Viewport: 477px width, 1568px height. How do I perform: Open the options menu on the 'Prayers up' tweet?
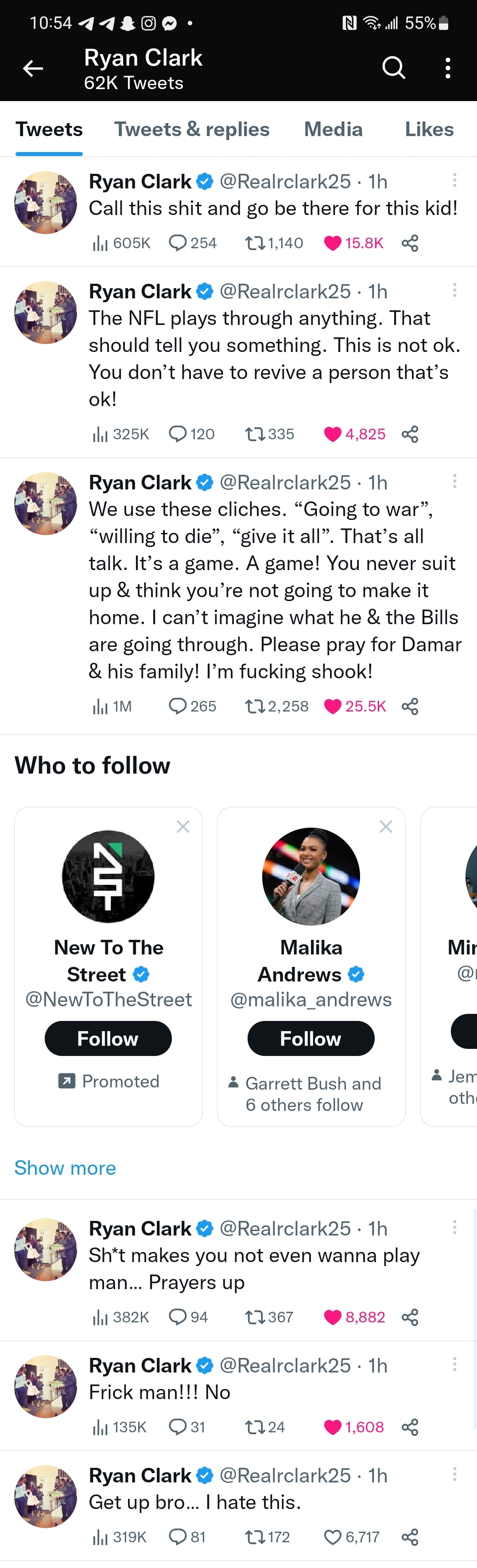454,1227
